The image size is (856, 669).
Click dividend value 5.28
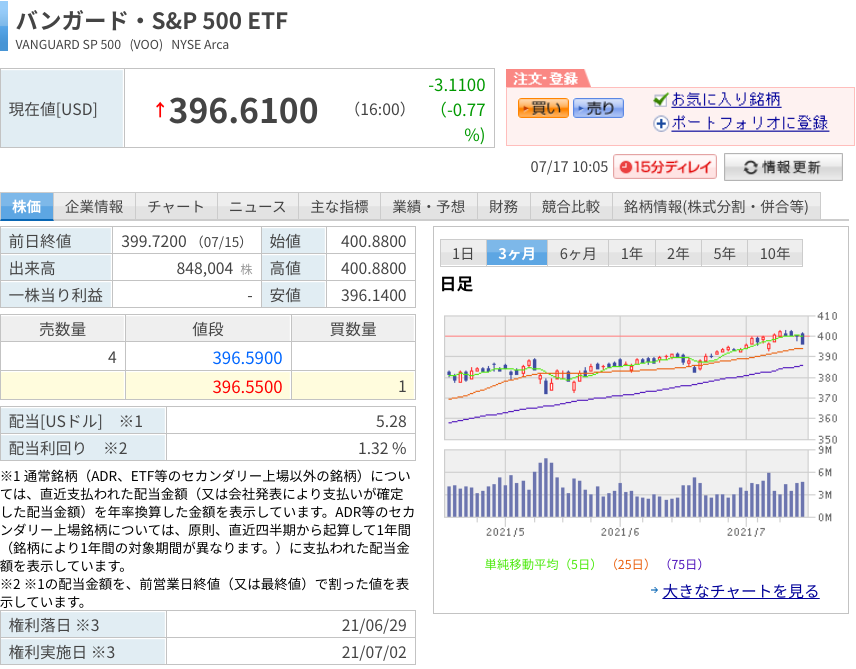click(391, 421)
